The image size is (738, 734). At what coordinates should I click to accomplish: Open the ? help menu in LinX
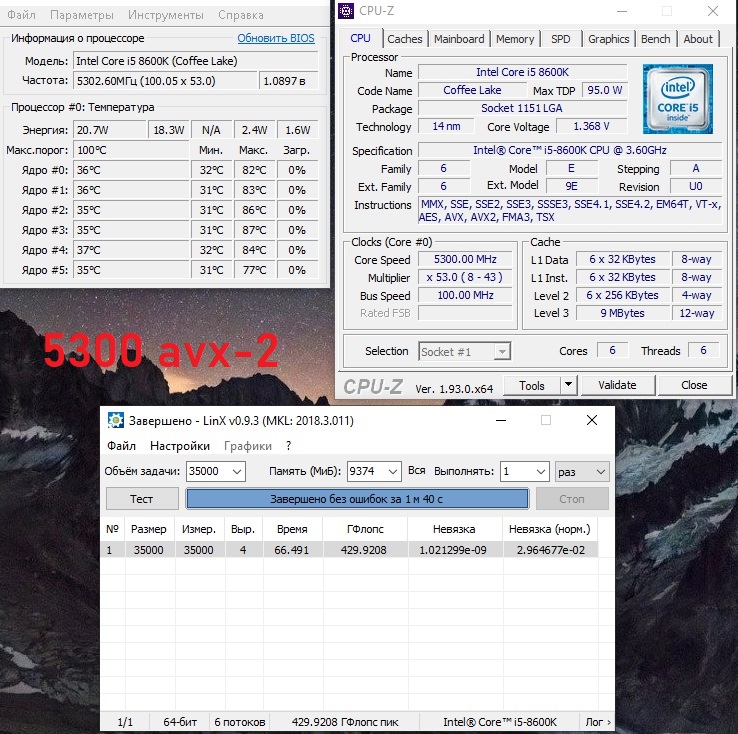coord(289,446)
